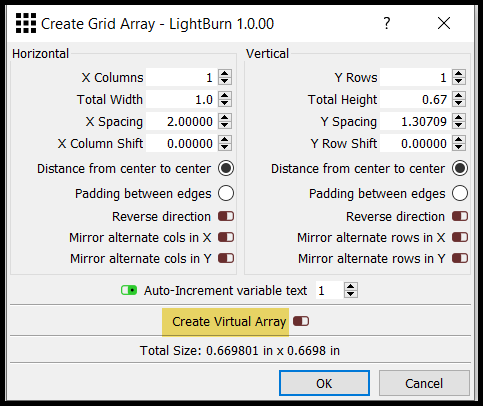Screen dimensions: 483x406
Task: Enable Mirror alternate rows in Y
Action: coord(460,258)
